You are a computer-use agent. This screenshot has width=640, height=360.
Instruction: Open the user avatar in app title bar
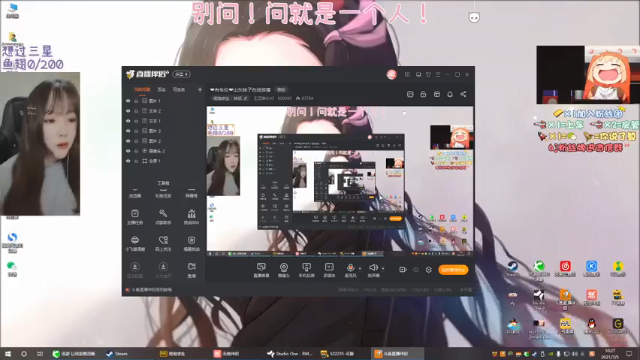pyautogui.click(x=391, y=74)
